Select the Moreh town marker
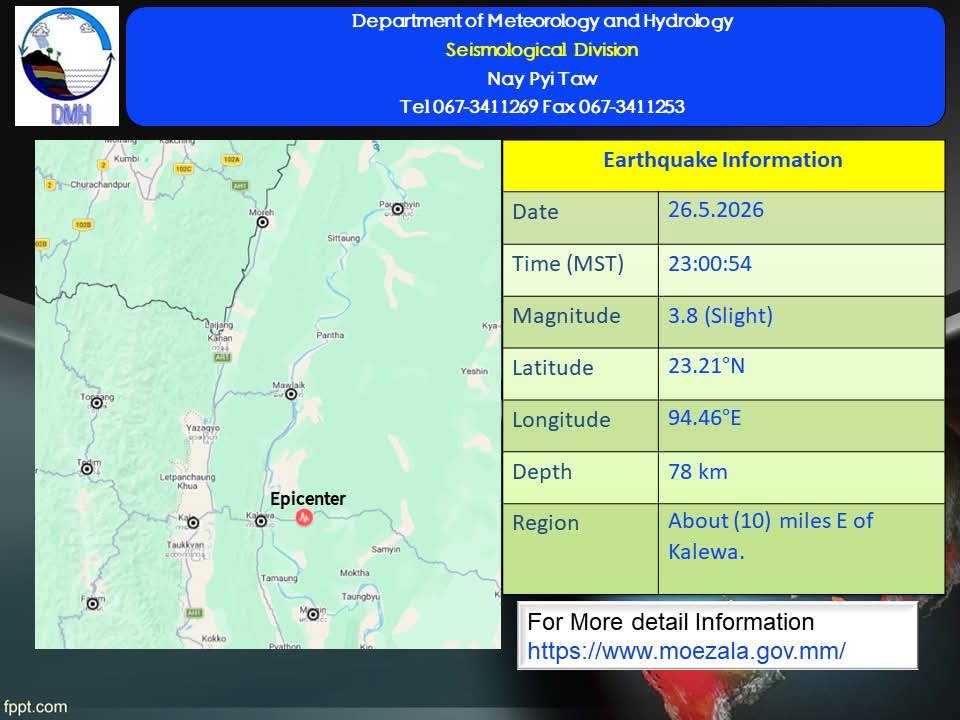The width and height of the screenshot is (960, 720). (263, 222)
